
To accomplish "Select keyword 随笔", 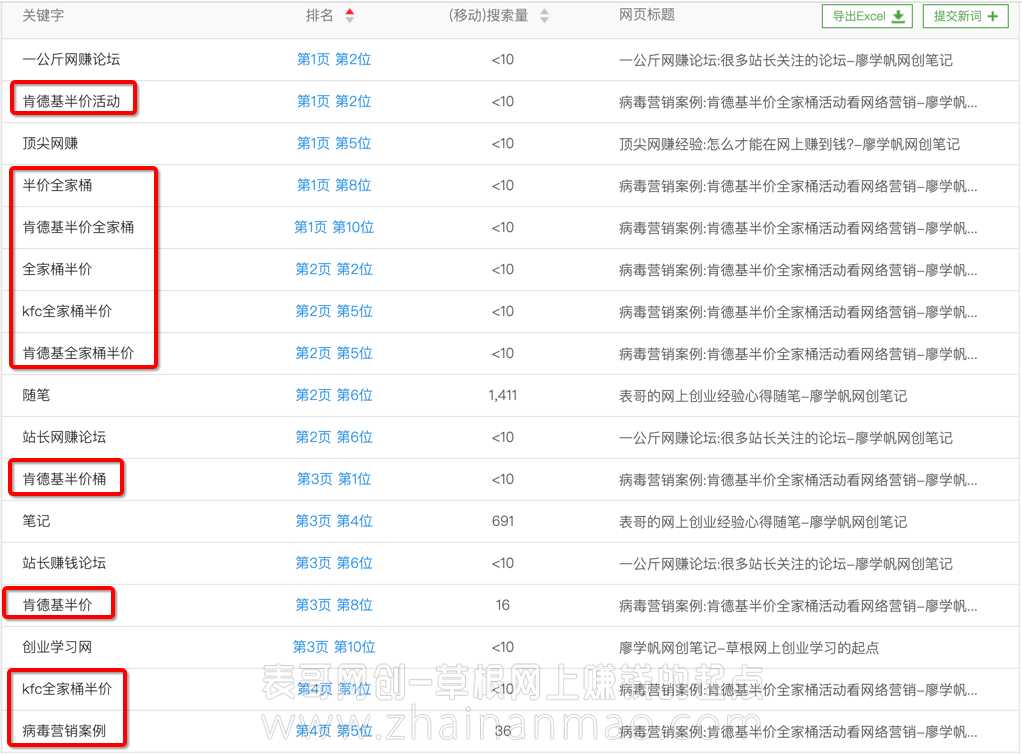I will click(x=36, y=395).
